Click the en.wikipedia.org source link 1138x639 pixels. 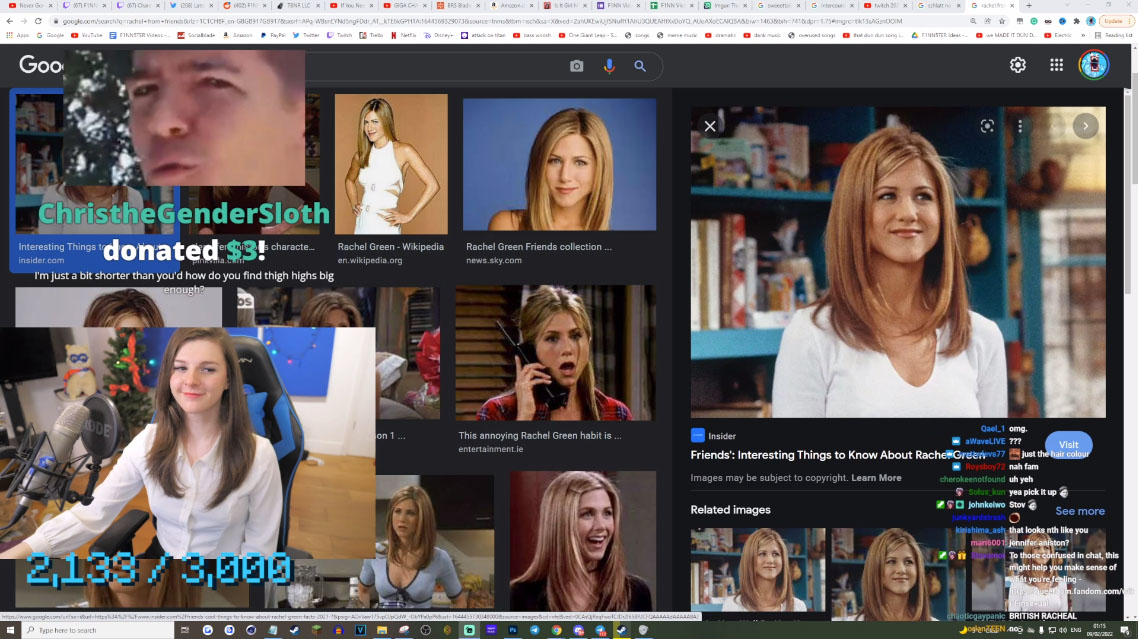[x=369, y=260]
